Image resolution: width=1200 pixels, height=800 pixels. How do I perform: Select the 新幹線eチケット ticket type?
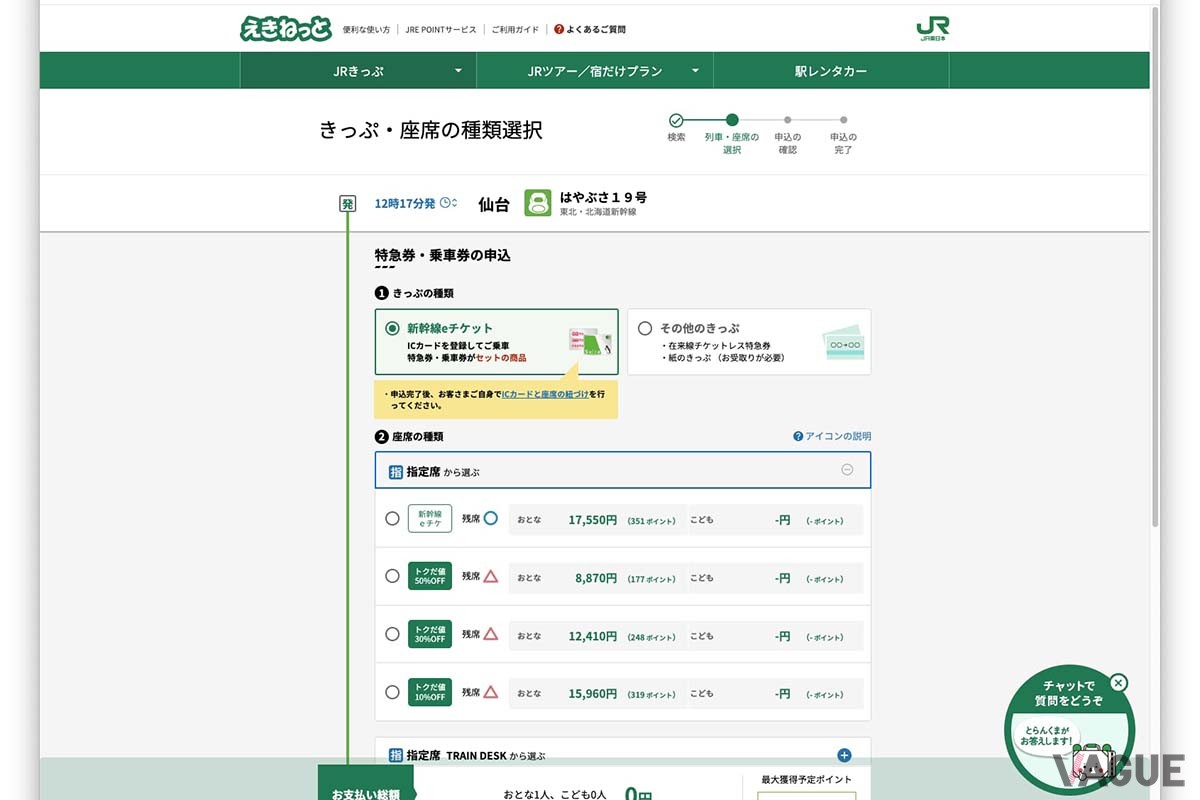tap(393, 329)
